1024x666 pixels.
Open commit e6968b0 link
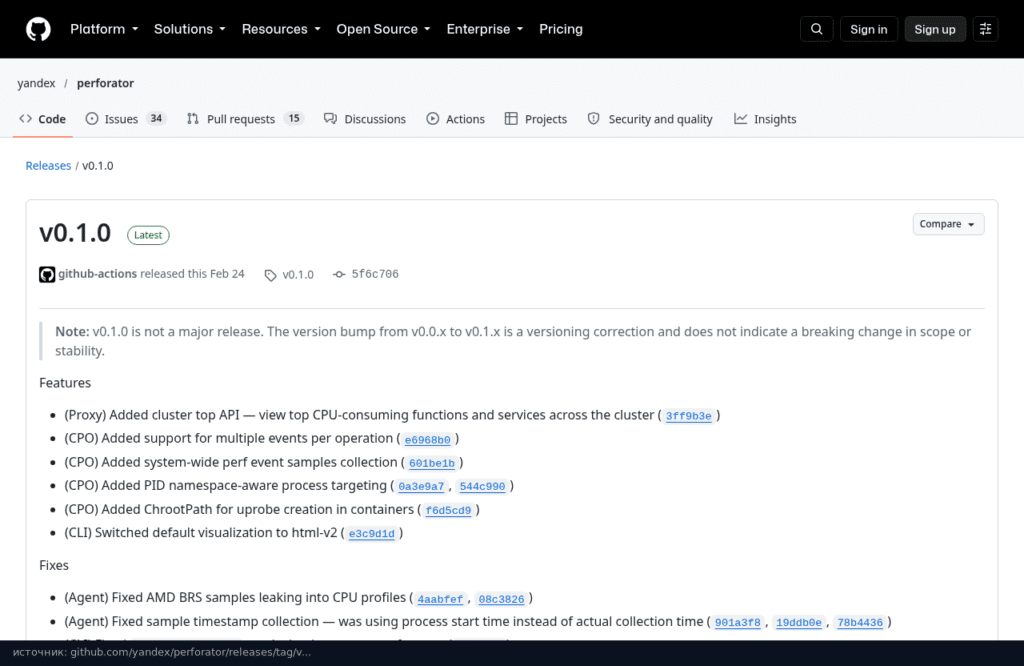427,439
